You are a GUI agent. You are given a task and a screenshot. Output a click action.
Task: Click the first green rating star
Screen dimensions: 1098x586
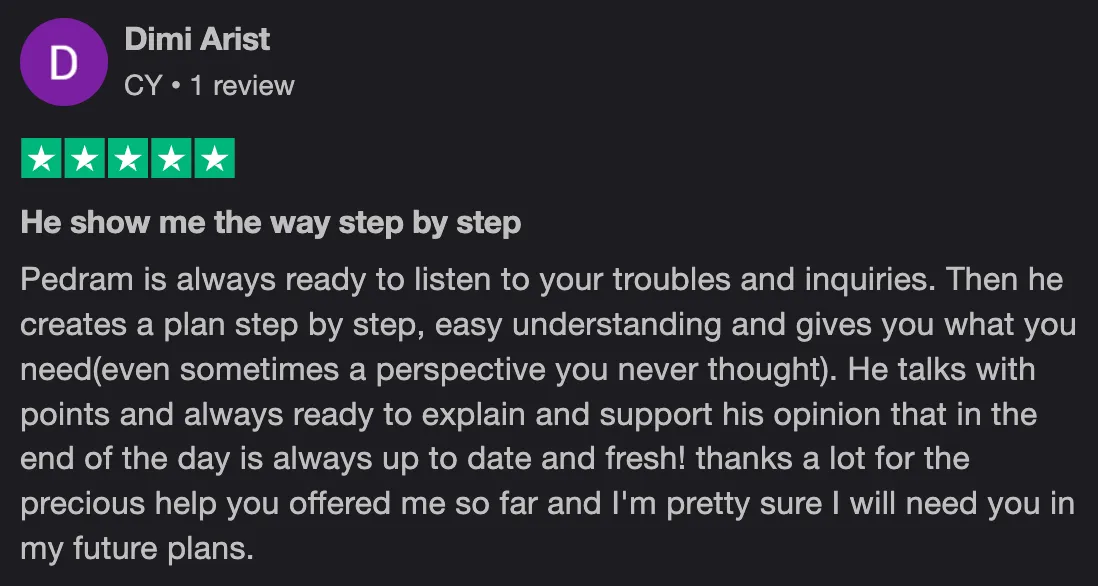click(41, 158)
